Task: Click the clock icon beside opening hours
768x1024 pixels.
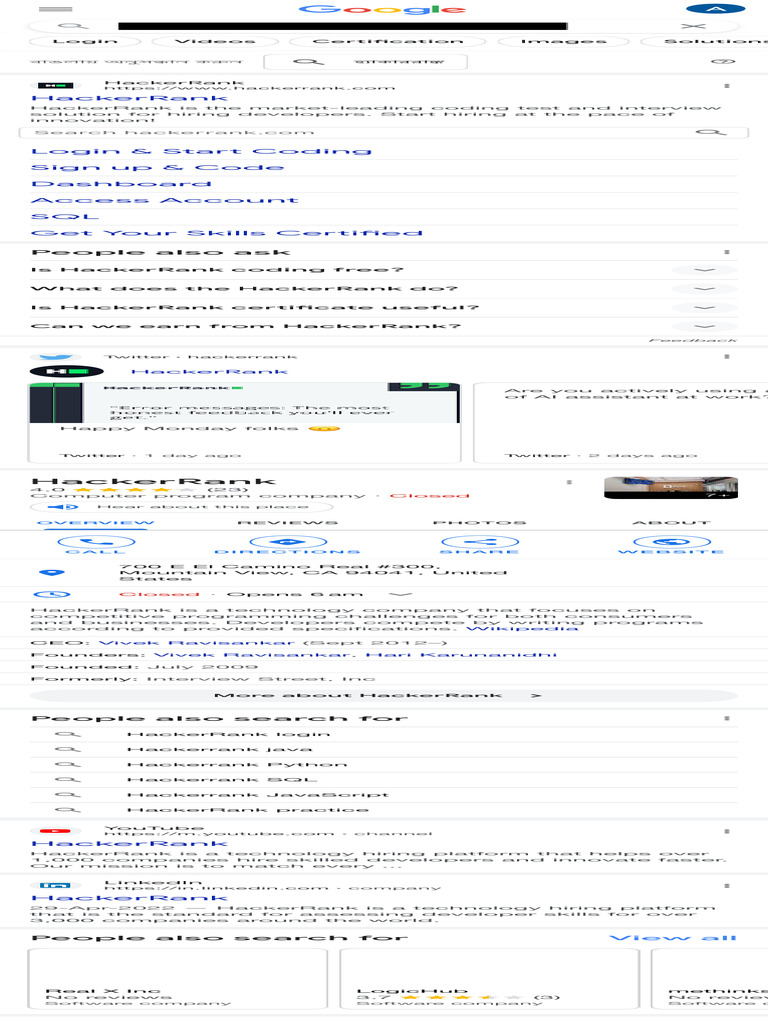Action: coord(52,594)
